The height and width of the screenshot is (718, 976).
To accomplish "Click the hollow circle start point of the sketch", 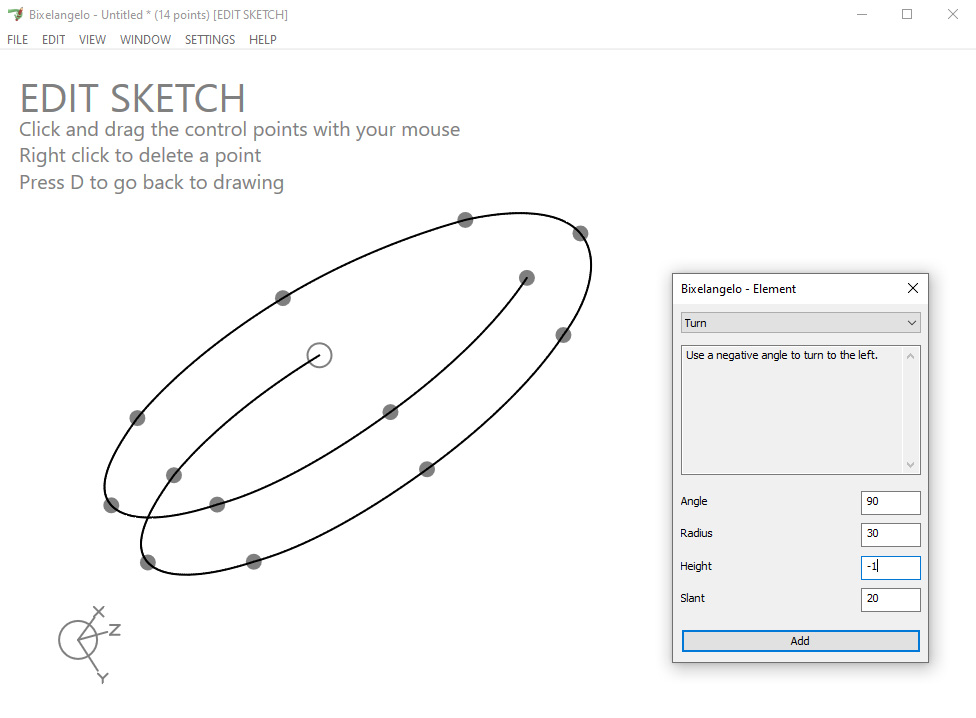I will pos(319,355).
